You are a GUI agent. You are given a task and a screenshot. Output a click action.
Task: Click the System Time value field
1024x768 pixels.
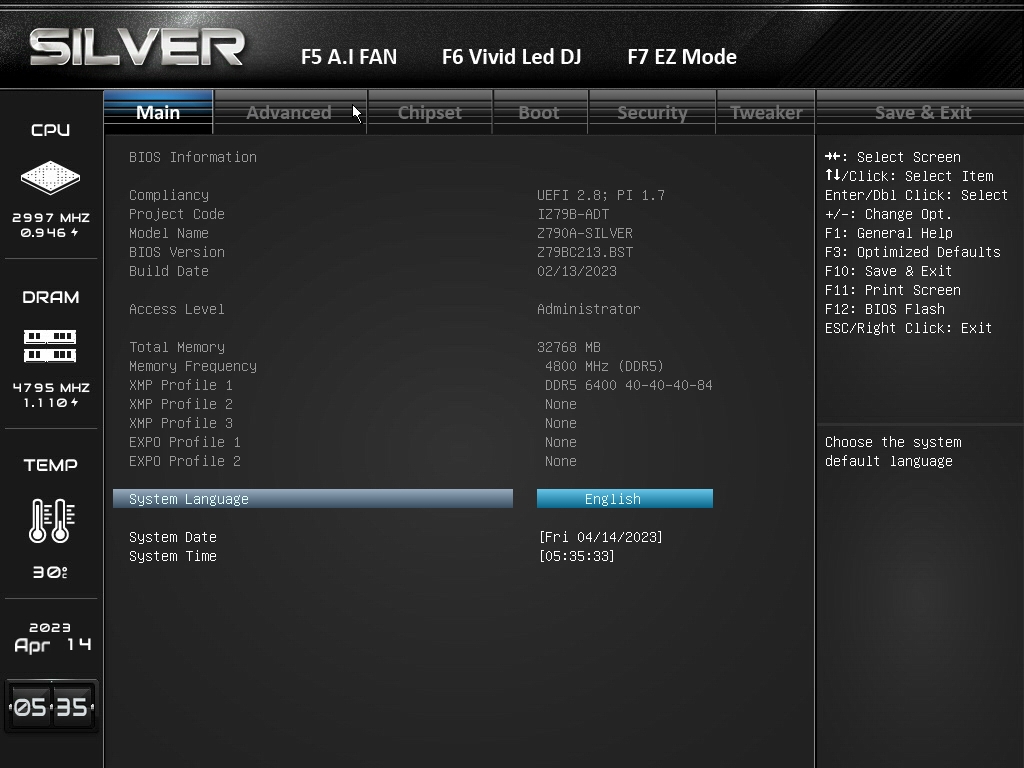pyautogui.click(x=577, y=556)
